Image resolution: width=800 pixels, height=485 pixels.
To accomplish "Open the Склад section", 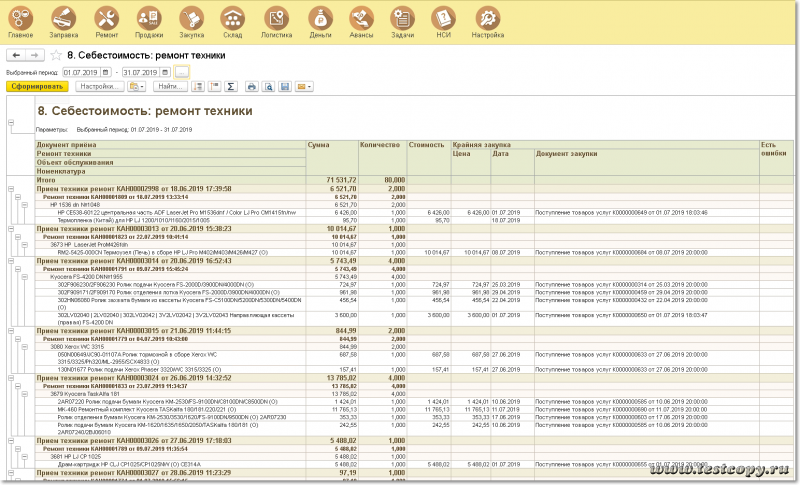I will (233, 23).
